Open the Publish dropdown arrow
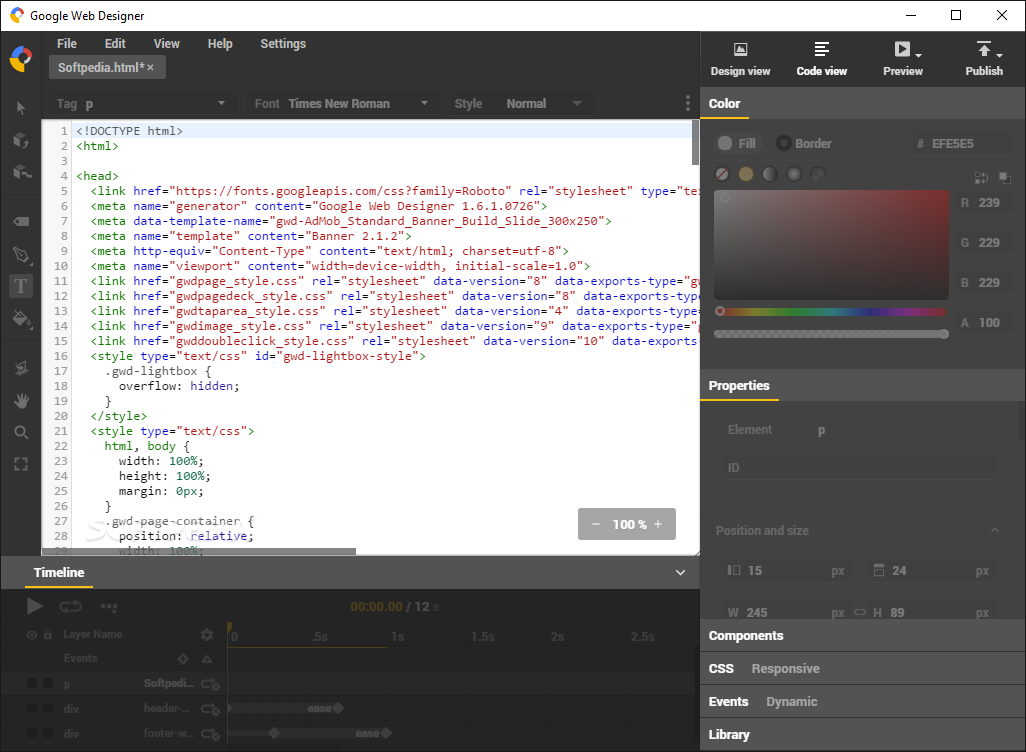This screenshot has height=752, width=1026. [x=999, y=56]
